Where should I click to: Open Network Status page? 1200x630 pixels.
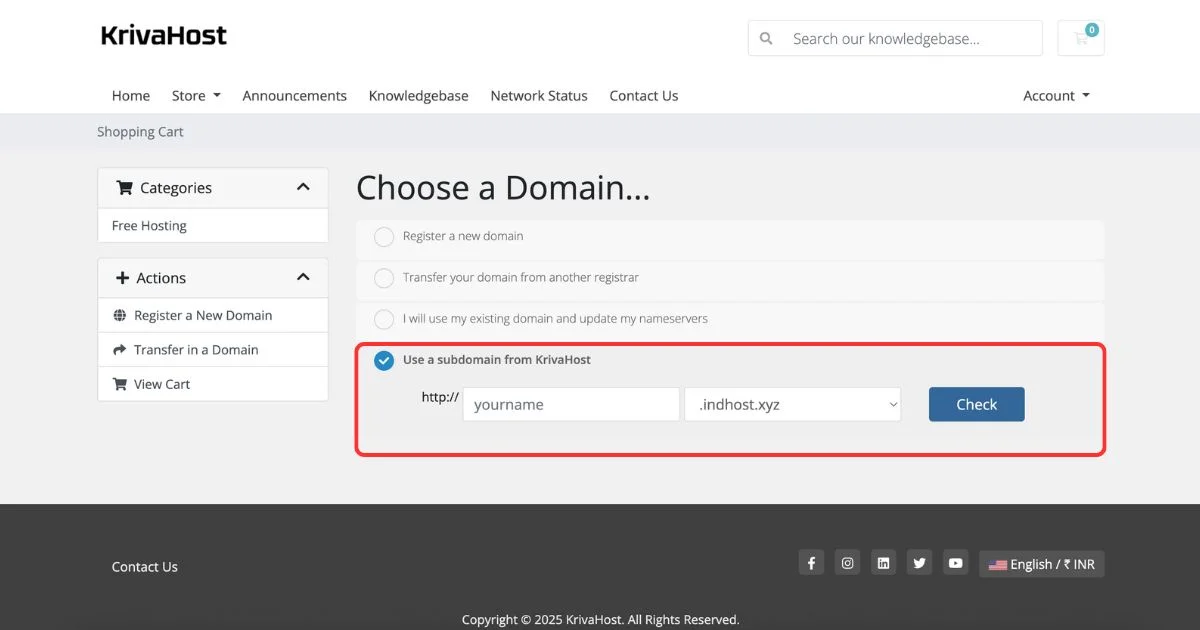539,96
